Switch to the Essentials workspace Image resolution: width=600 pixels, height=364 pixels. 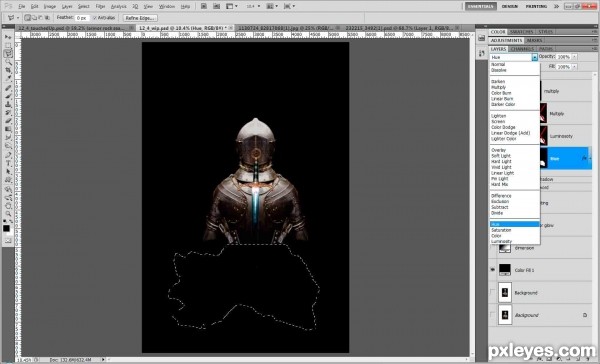(x=481, y=6)
